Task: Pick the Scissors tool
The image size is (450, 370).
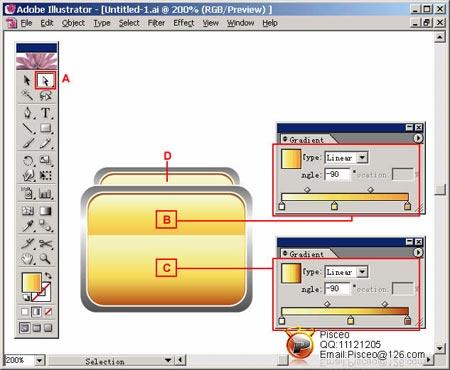Action: (46, 244)
